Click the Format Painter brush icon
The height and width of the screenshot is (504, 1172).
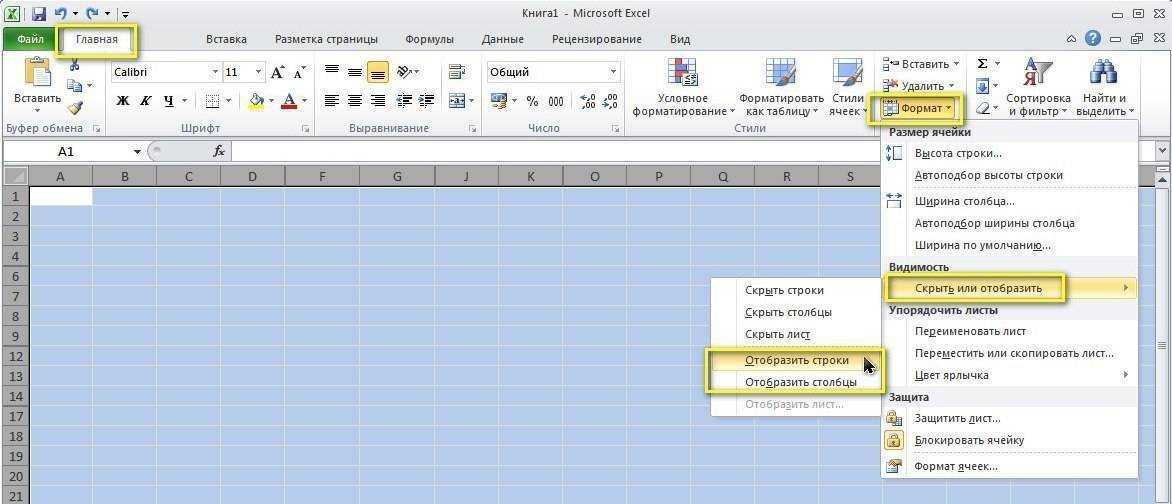pos(74,108)
